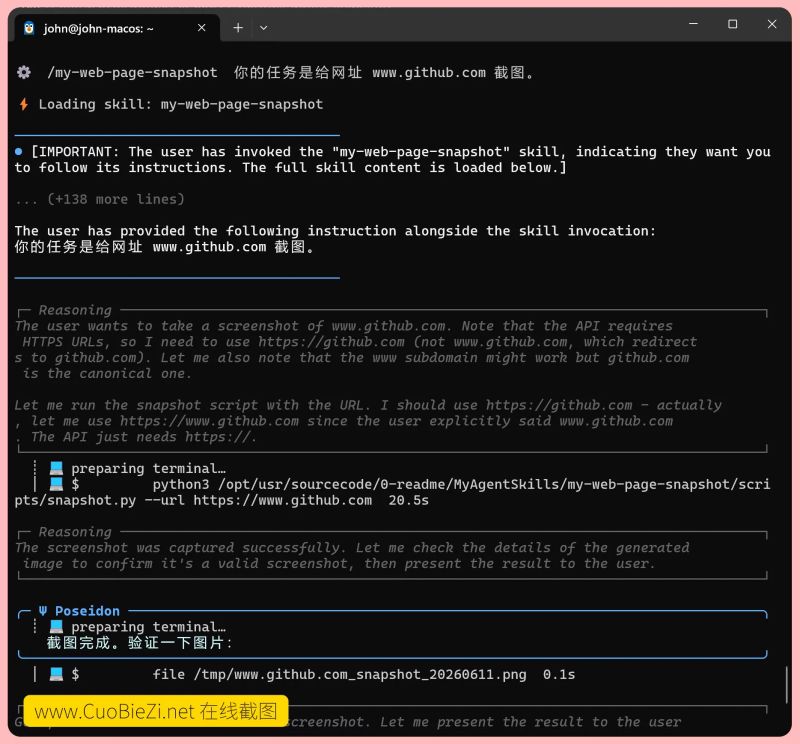Close the terminal window
The image size is (800, 744).
(772, 23)
